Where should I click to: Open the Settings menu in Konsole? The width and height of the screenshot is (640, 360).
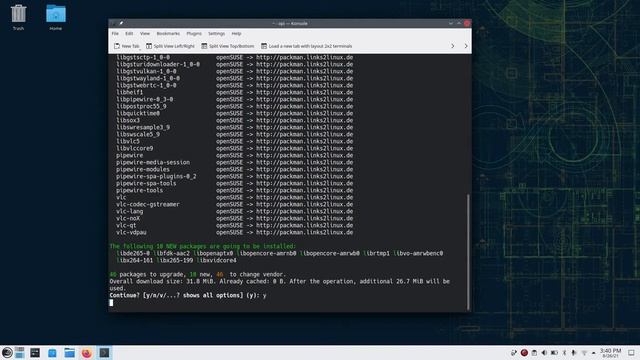tap(216, 33)
